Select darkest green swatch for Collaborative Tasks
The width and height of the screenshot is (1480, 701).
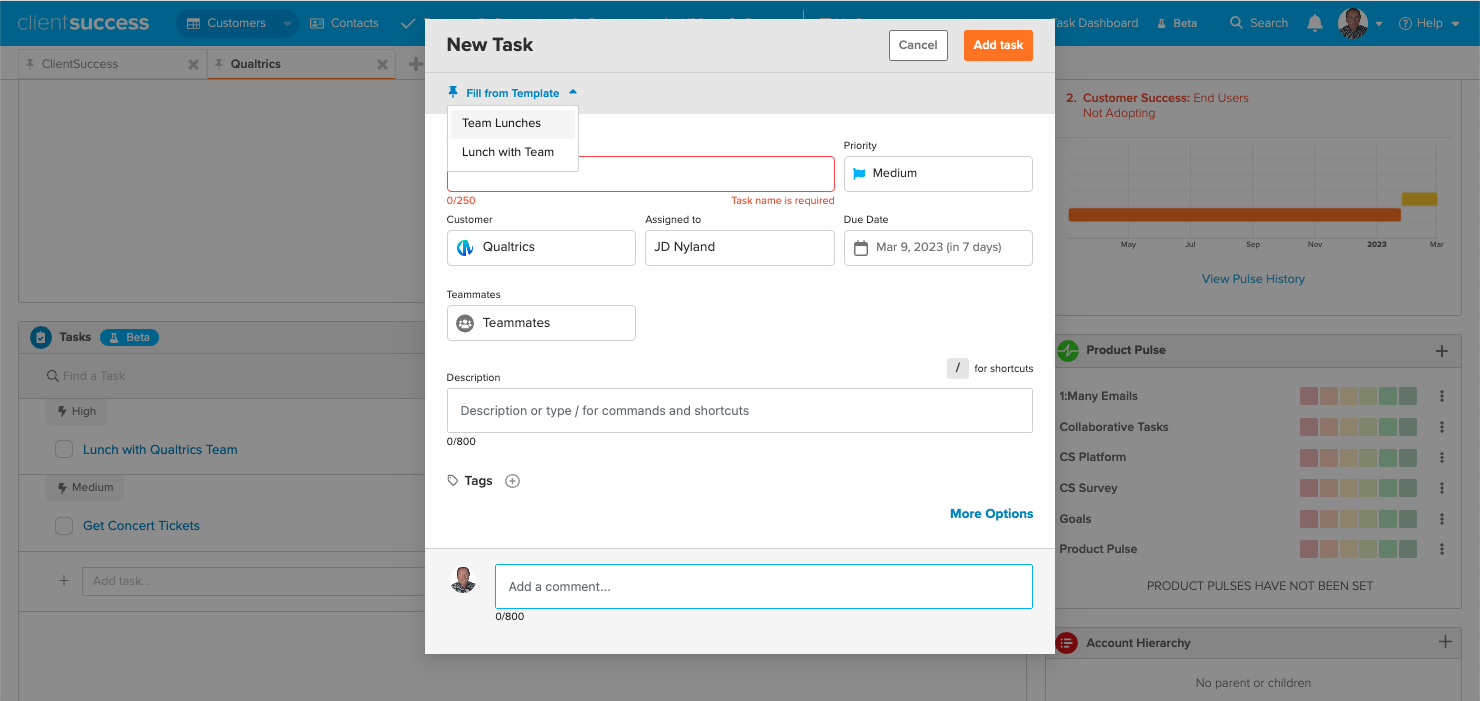click(1408, 427)
